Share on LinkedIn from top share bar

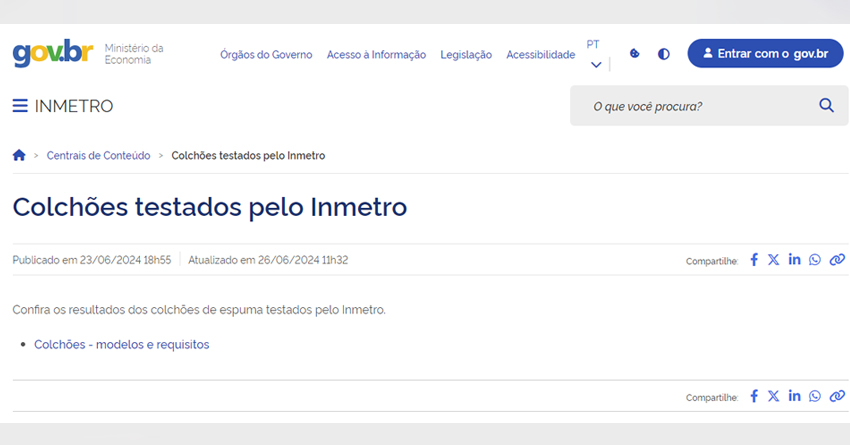[794, 260]
